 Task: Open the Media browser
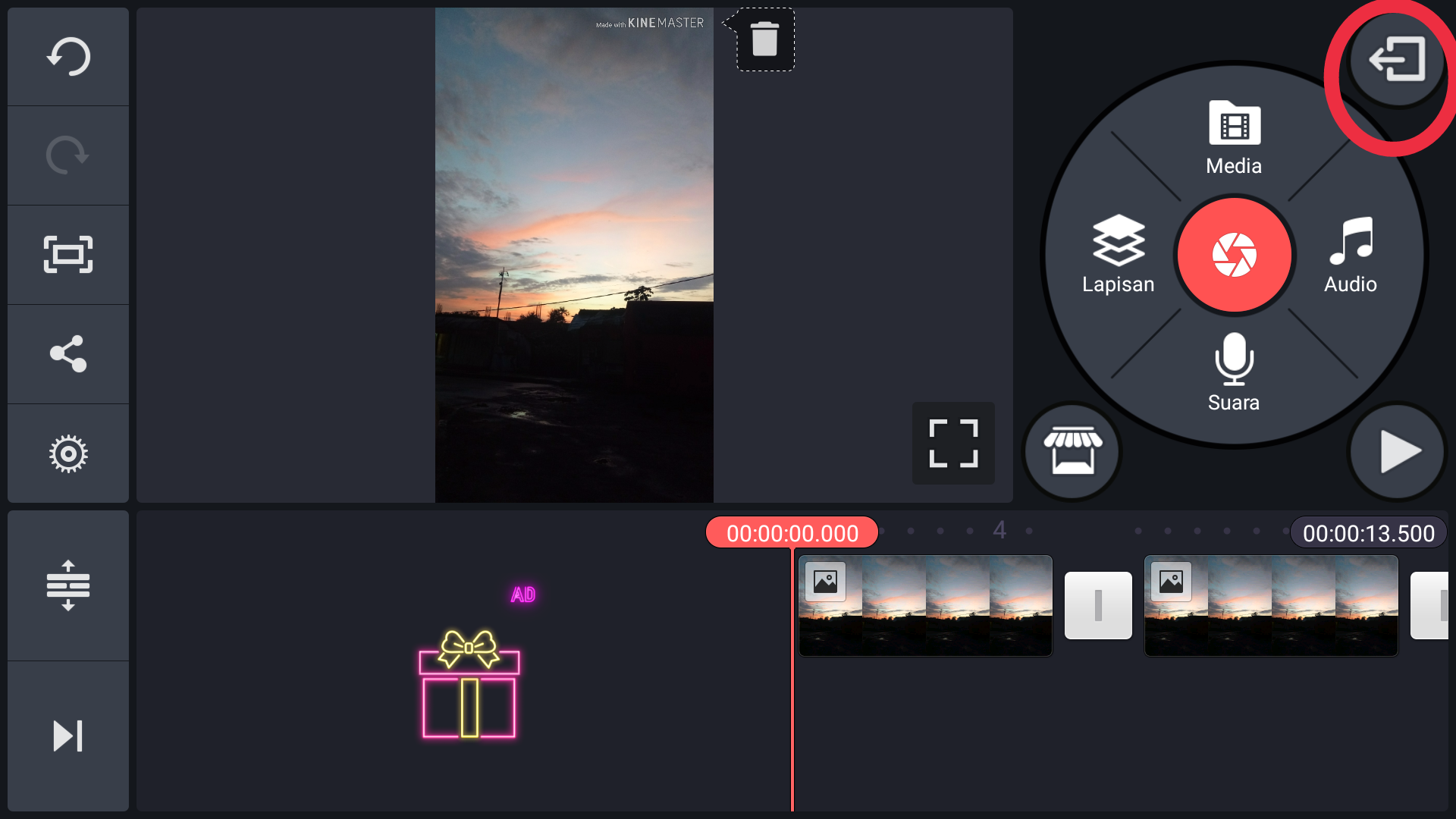pyautogui.click(x=1234, y=138)
